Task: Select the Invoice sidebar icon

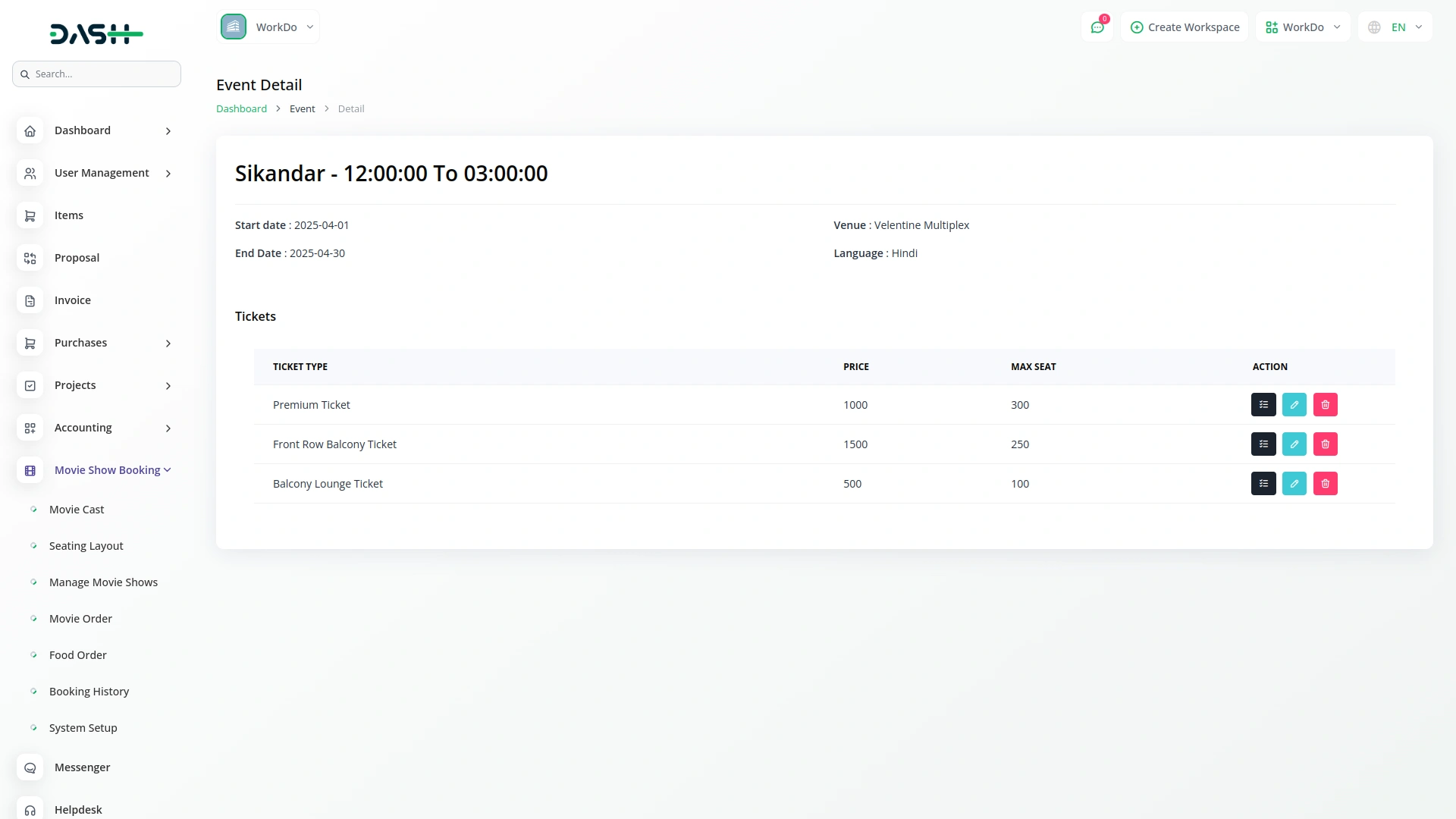Action: [30, 300]
